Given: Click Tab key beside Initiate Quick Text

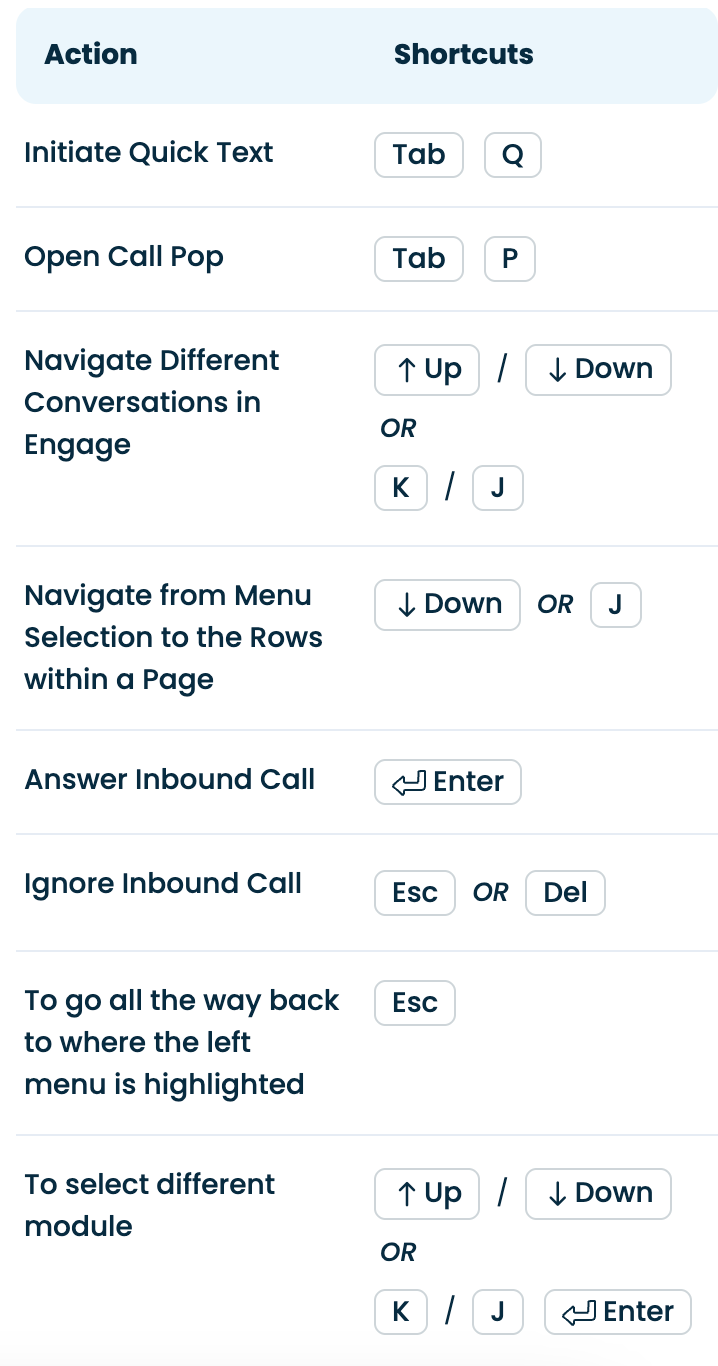Looking at the screenshot, I should click(x=419, y=156).
